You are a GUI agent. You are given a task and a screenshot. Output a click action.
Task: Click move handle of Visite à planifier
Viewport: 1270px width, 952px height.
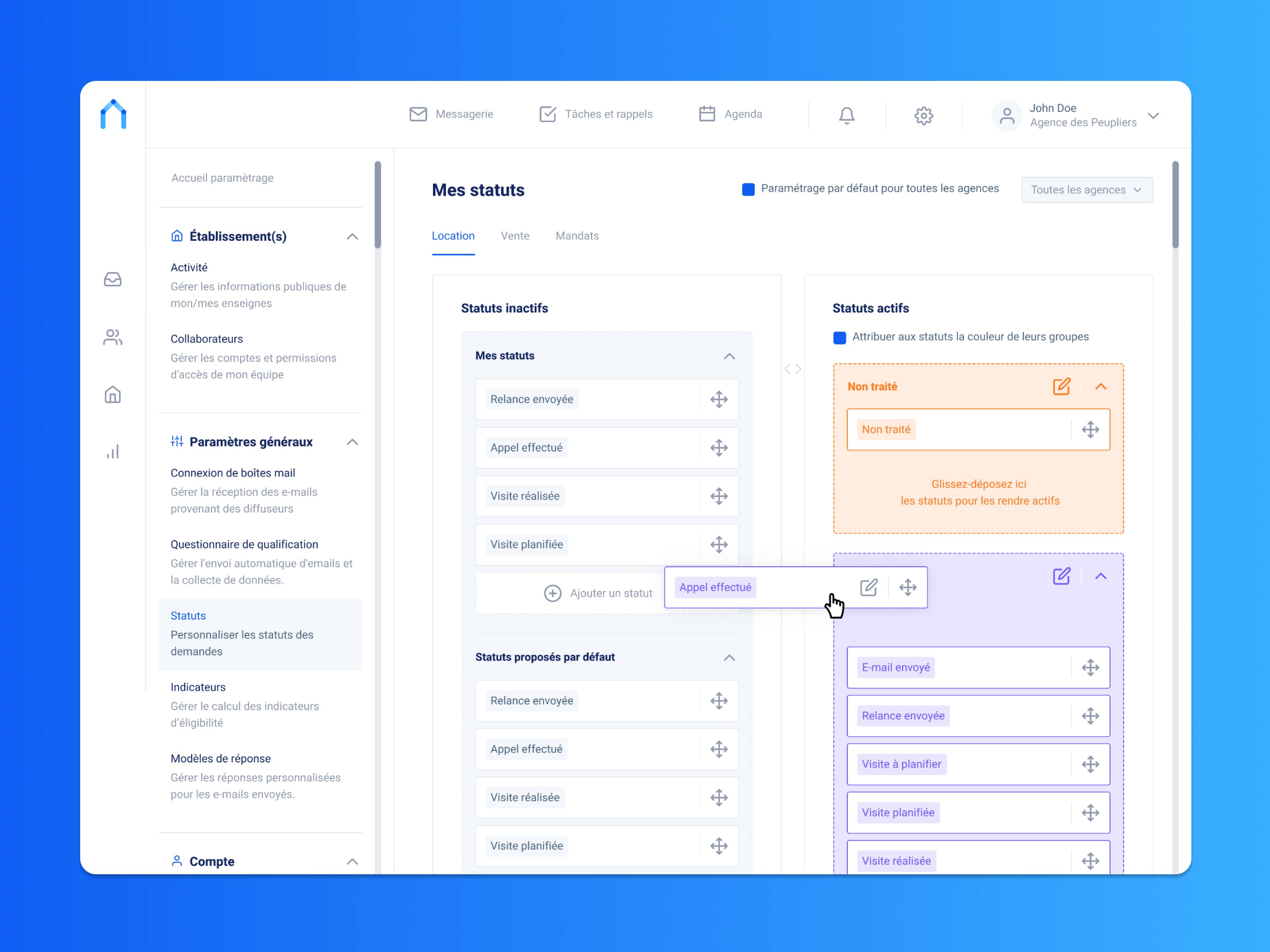(1090, 764)
